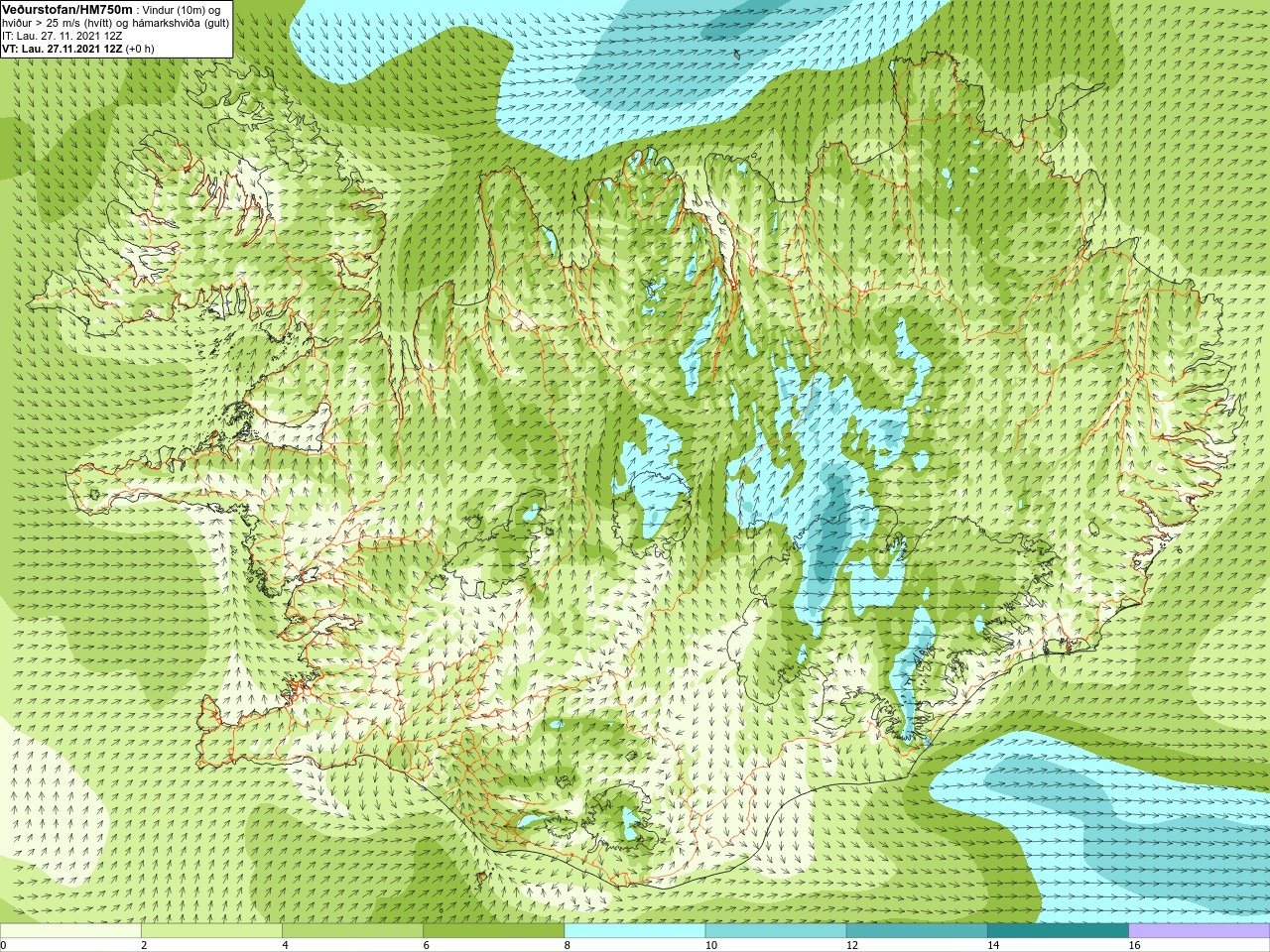Select the 10–12 m/s cyan legend color
The height and width of the screenshot is (952, 1270).
point(776,931)
